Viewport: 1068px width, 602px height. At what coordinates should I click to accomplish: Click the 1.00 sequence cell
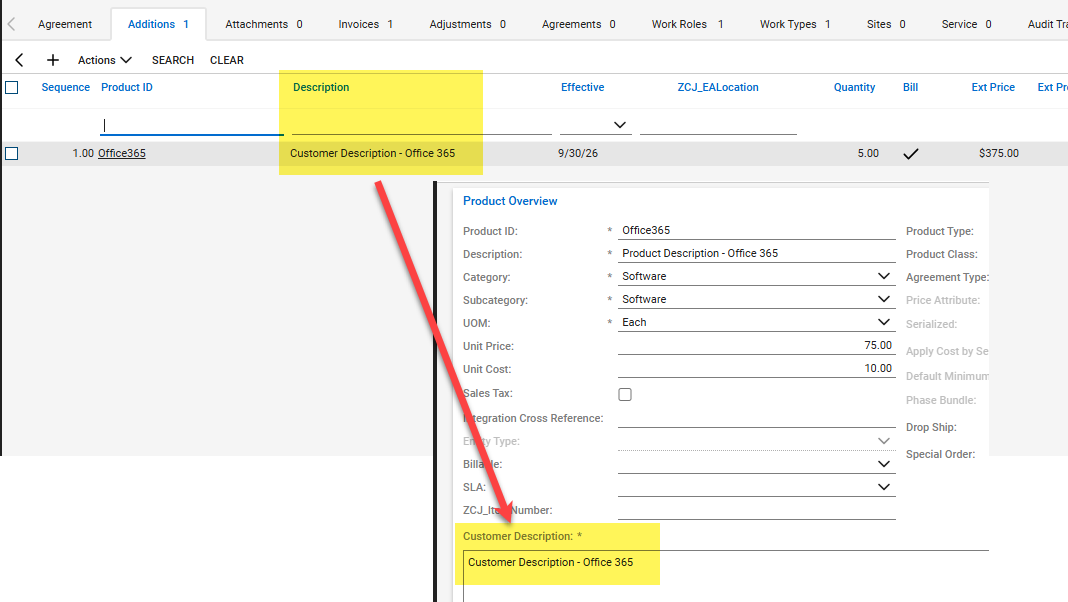click(83, 153)
